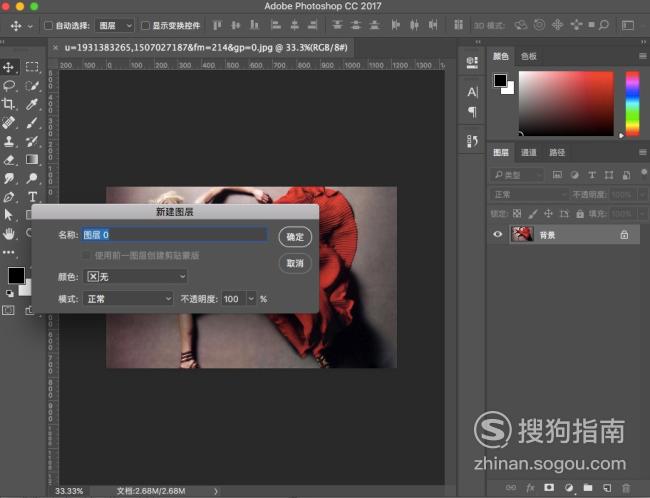The image size is (650, 498).
Task: Select the Healing Brush tool
Action: click(9, 122)
